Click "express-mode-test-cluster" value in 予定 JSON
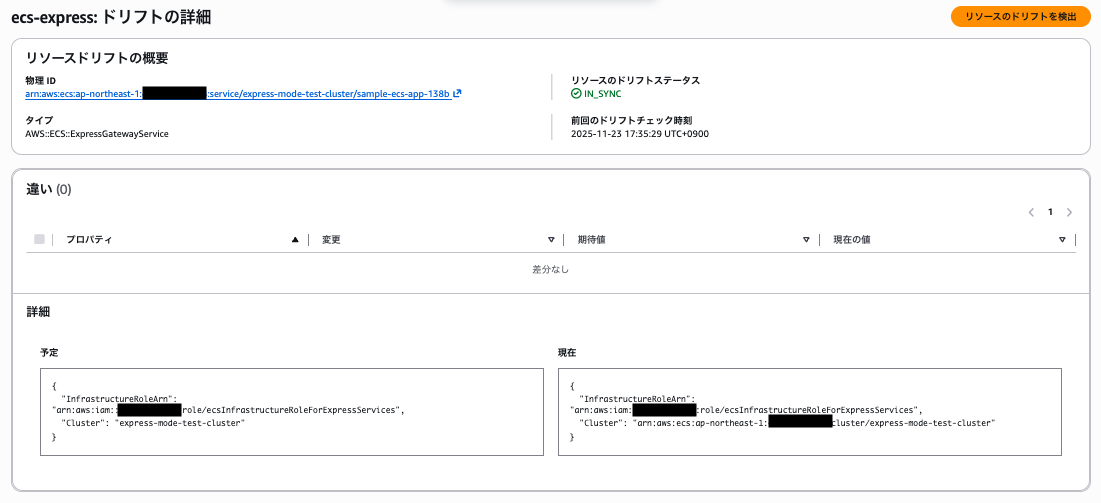 click(180, 424)
